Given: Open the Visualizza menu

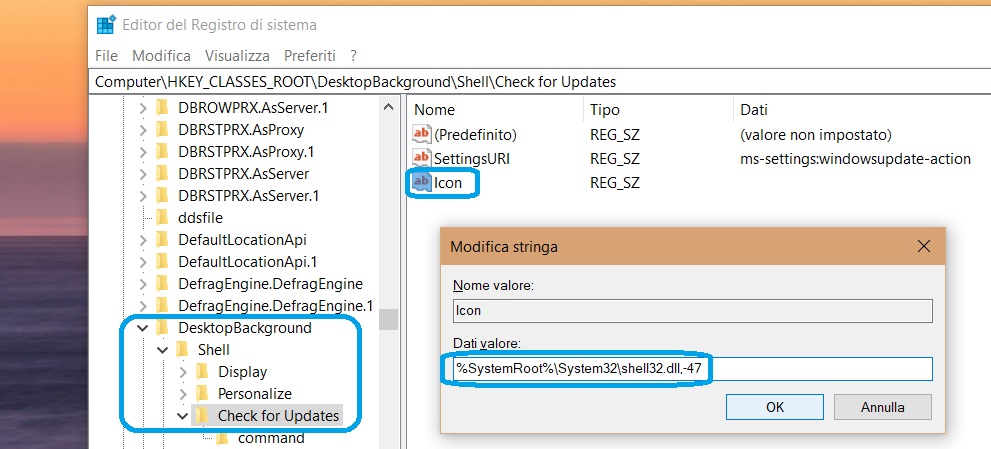Looking at the screenshot, I should pyautogui.click(x=237, y=56).
